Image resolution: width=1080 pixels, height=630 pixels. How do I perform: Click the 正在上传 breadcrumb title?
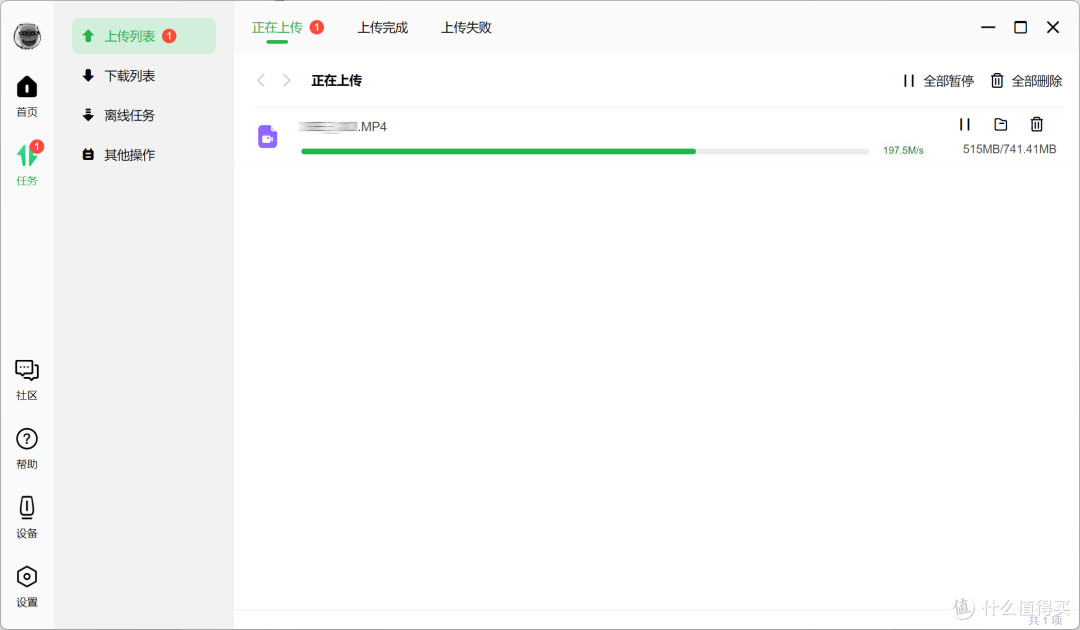click(x=337, y=81)
